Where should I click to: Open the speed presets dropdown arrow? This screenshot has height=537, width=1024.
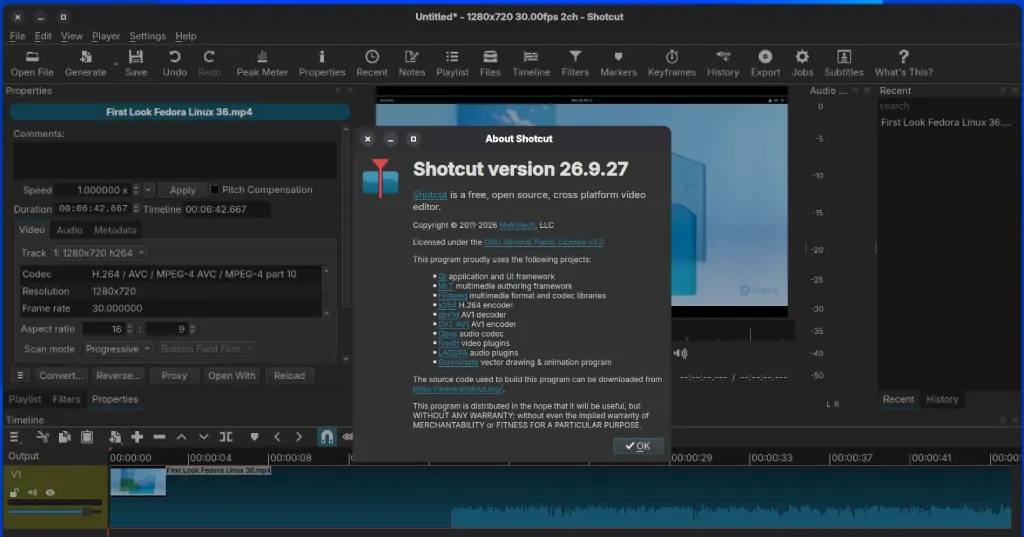(148, 190)
